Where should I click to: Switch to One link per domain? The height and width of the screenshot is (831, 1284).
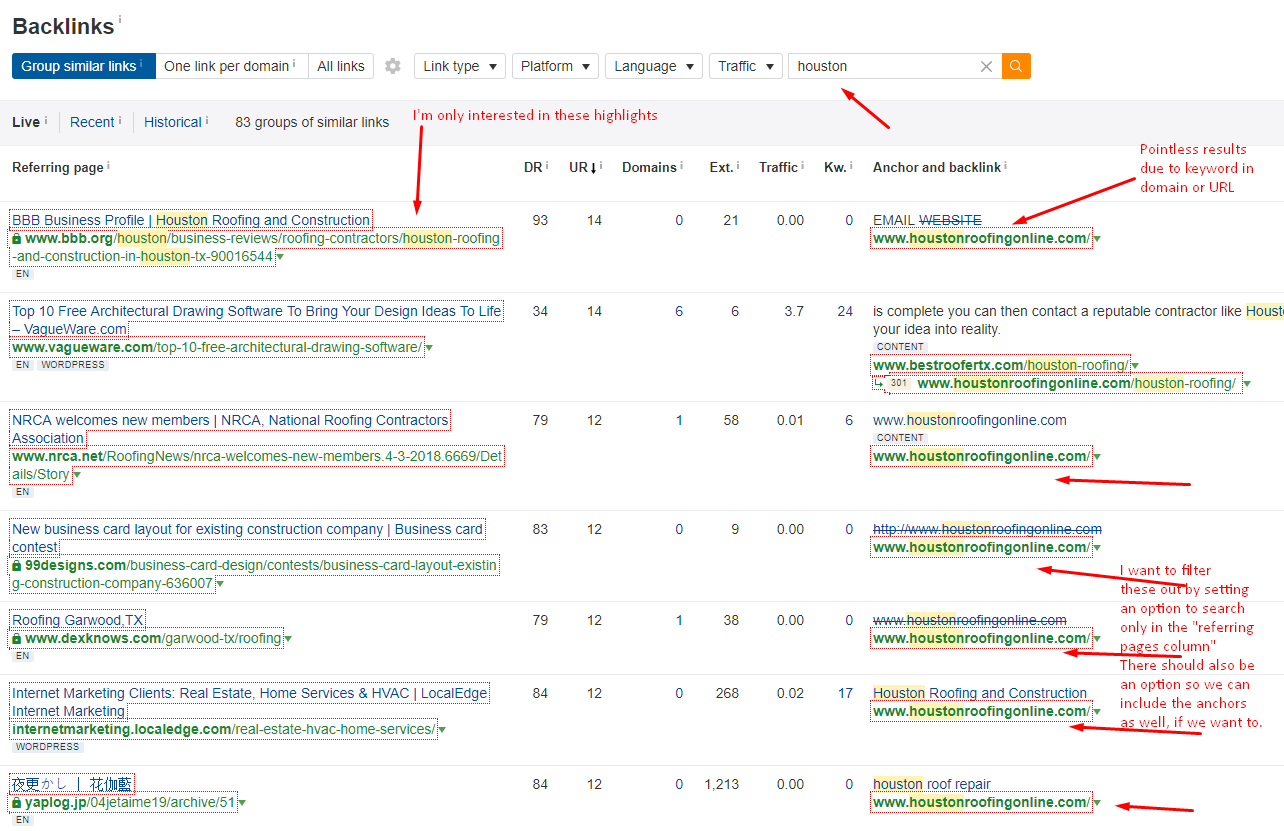pyautogui.click(x=232, y=66)
